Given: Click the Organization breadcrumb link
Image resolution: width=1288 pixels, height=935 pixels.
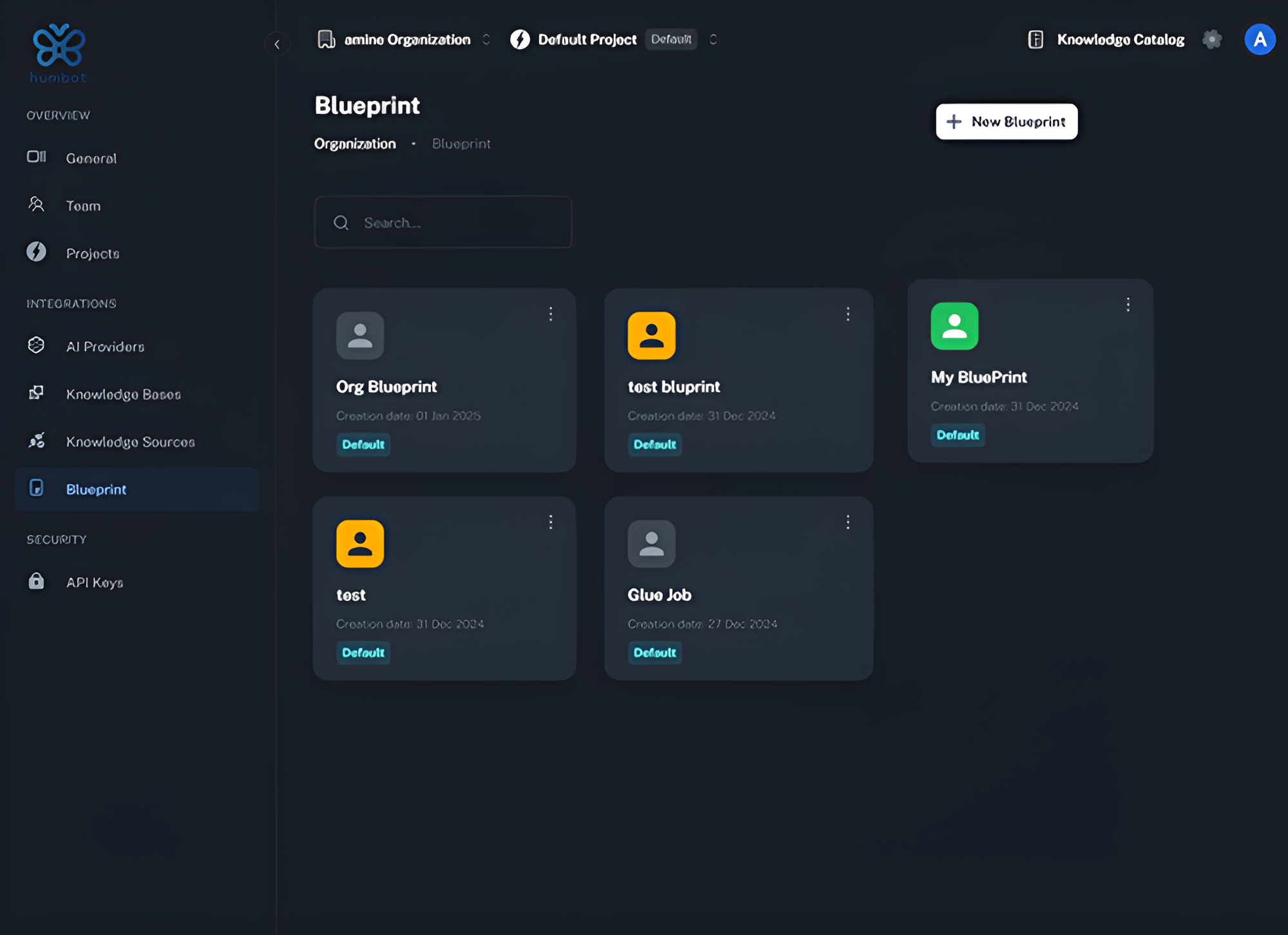Looking at the screenshot, I should click(355, 144).
